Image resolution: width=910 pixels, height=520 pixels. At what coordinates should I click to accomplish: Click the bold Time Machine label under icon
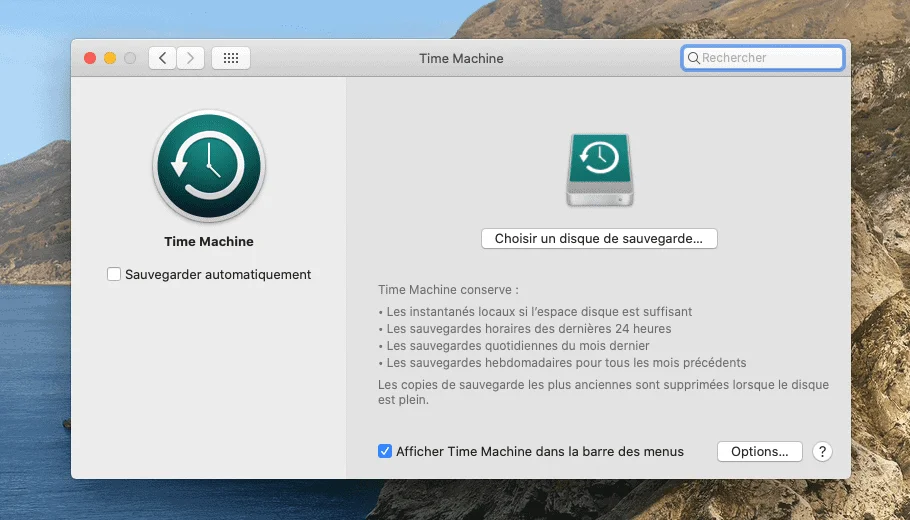pos(208,241)
